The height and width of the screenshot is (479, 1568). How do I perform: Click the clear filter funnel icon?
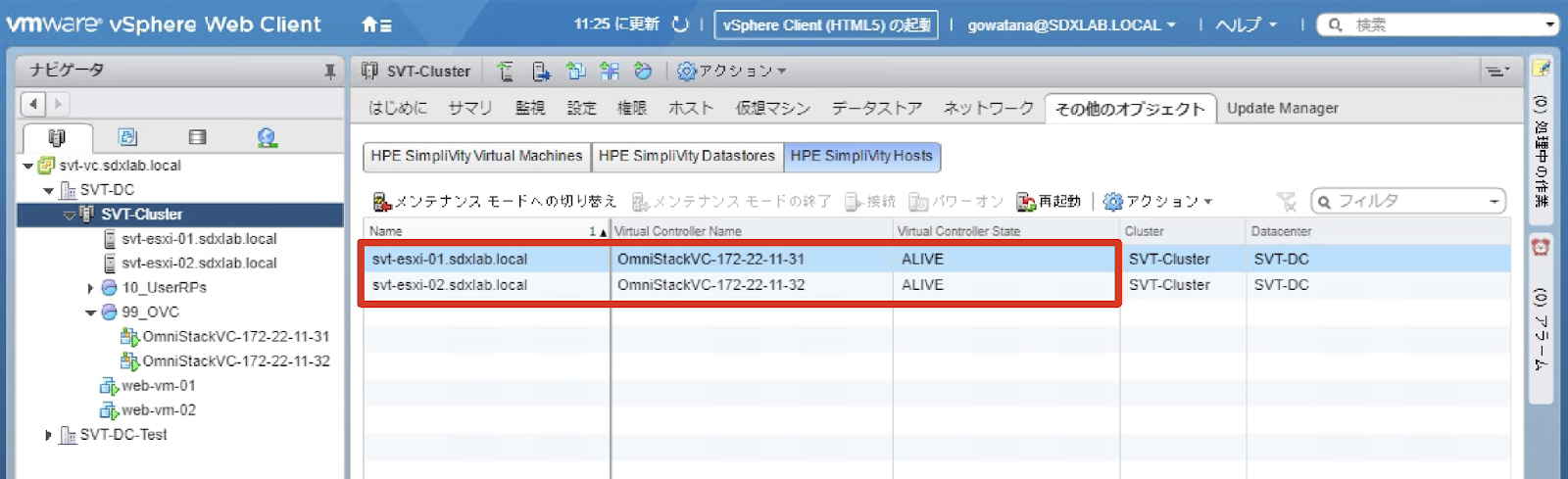coord(1286,202)
